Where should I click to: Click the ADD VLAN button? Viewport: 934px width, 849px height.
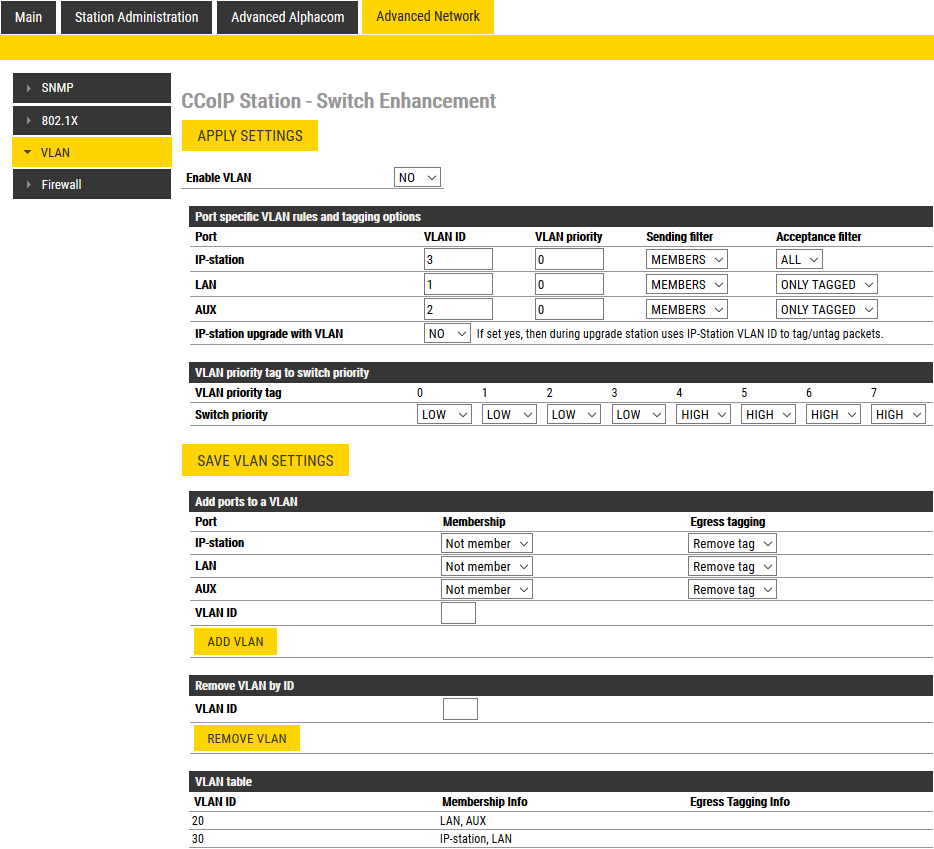[x=235, y=642]
